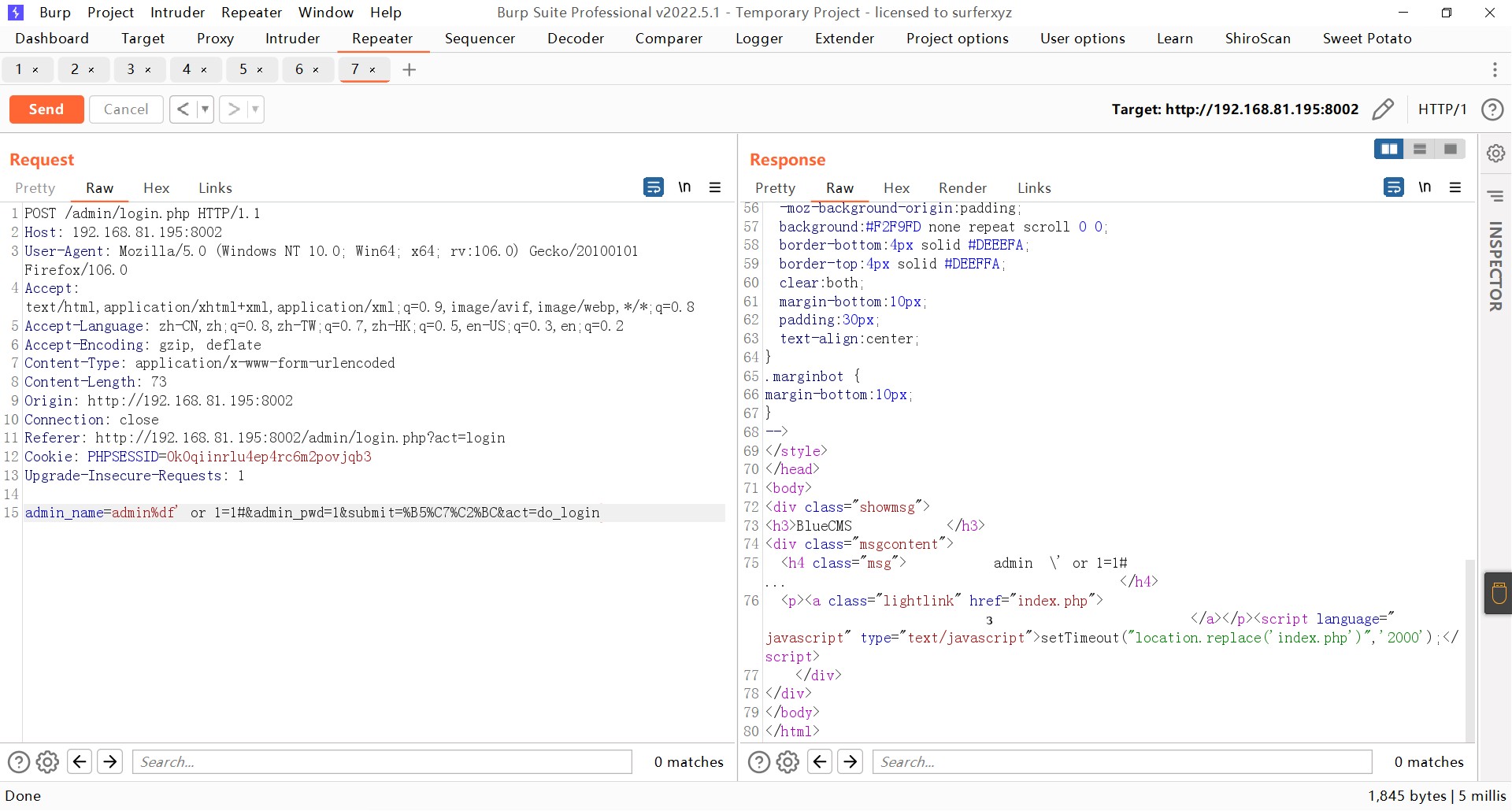The width and height of the screenshot is (1512, 811).
Task: Toggle the HTTP/1 protocol selector
Action: tap(1442, 109)
